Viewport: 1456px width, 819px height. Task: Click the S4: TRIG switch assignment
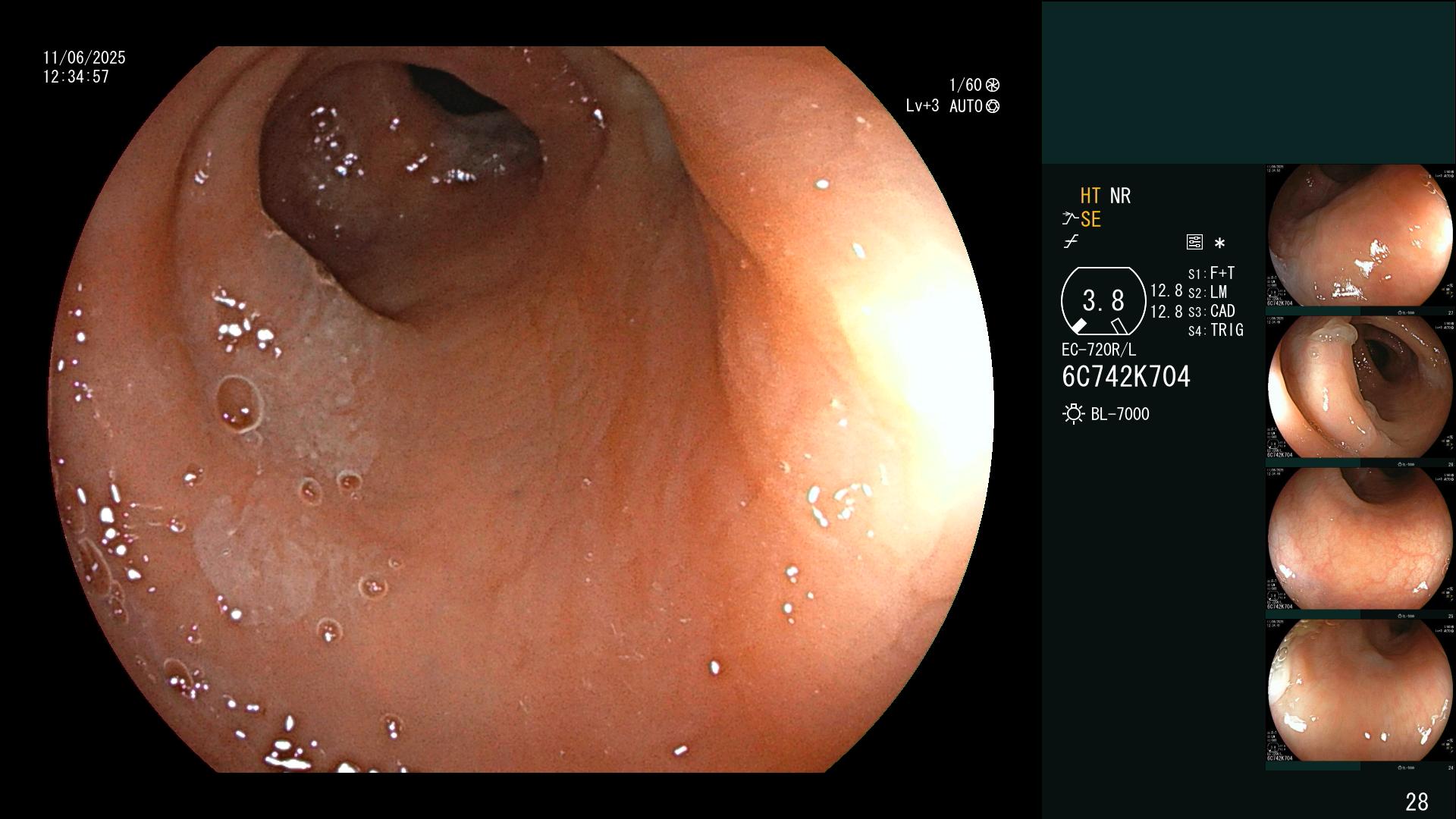[1216, 330]
